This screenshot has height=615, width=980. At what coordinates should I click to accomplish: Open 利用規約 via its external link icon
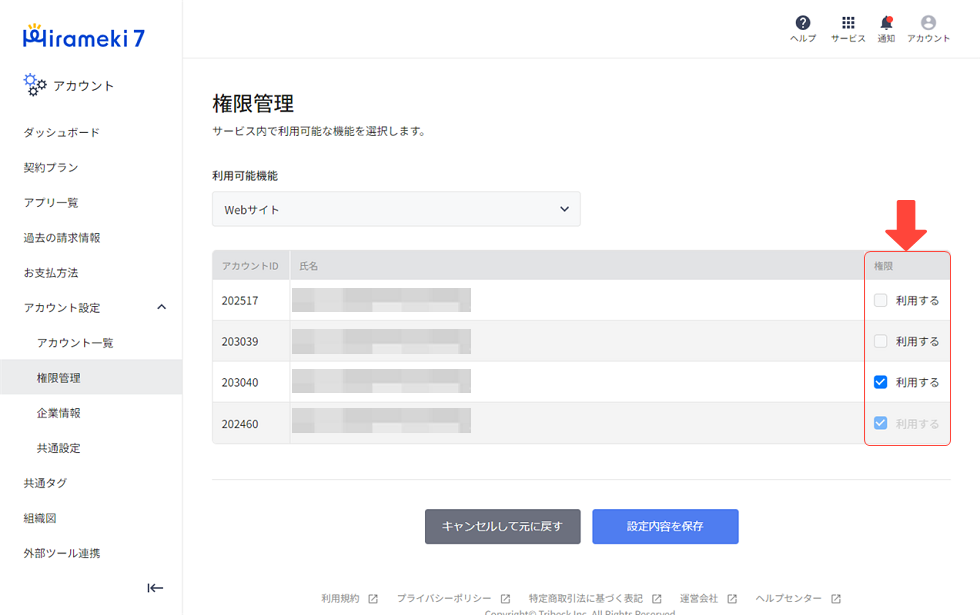(x=373, y=598)
